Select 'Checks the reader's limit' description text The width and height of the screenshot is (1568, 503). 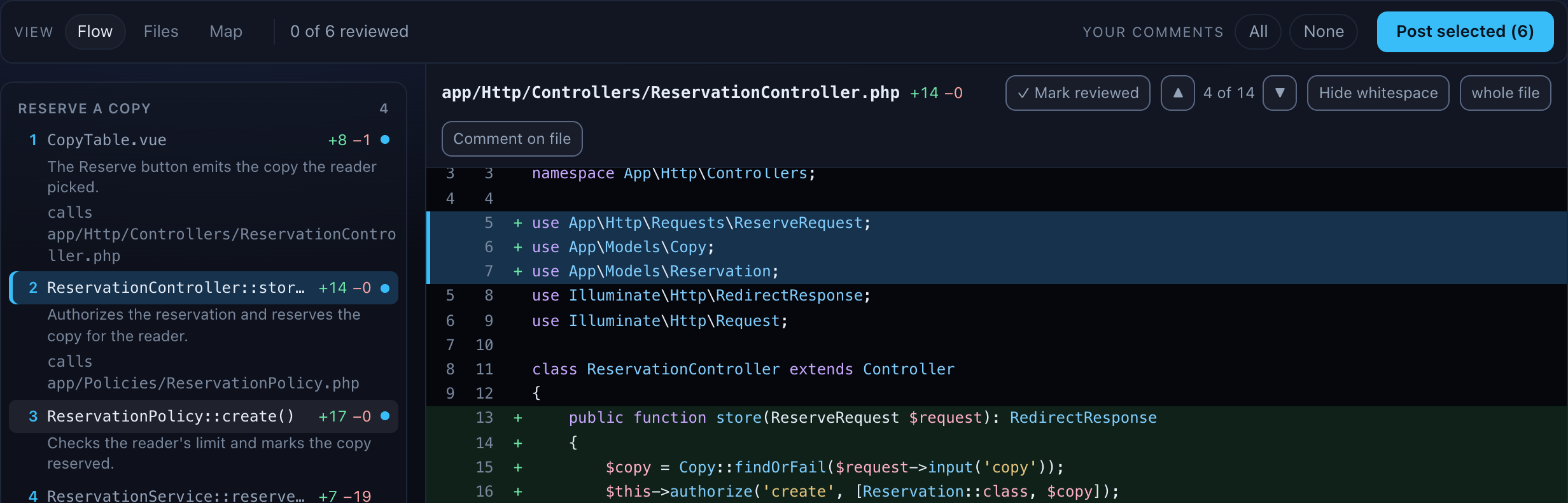(209, 453)
